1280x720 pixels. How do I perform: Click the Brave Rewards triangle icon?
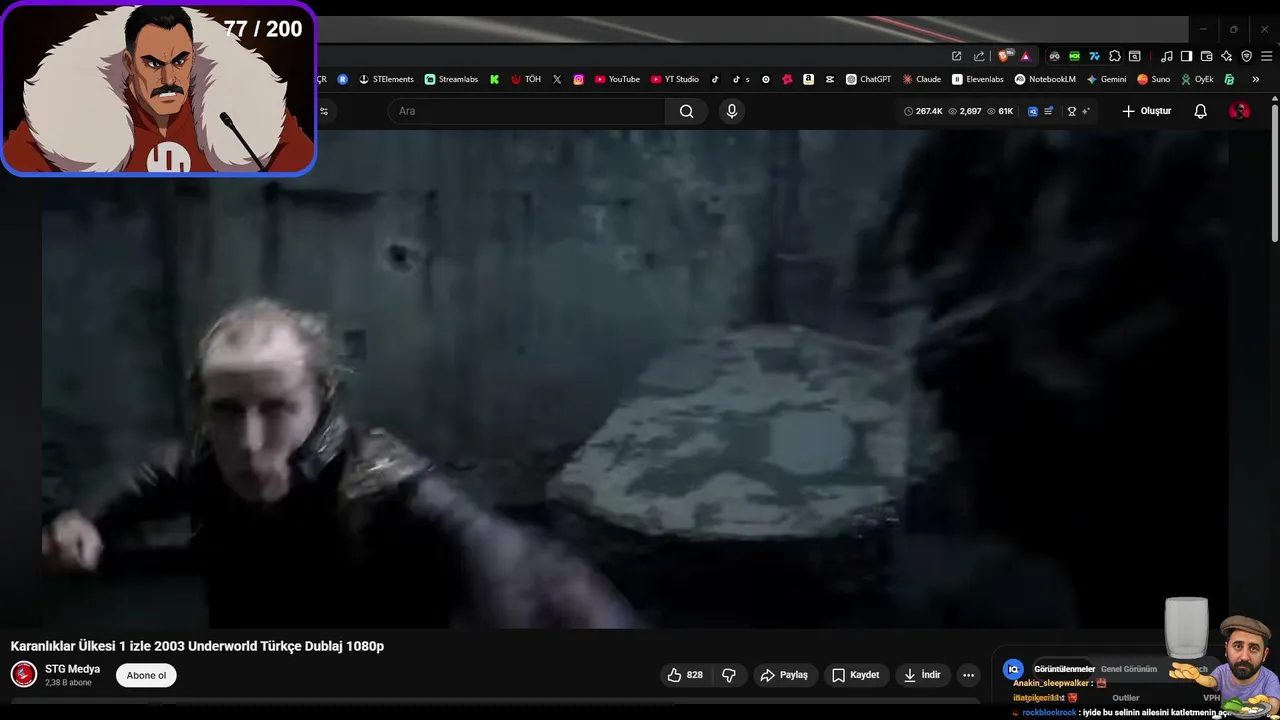tap(1025, 56)
